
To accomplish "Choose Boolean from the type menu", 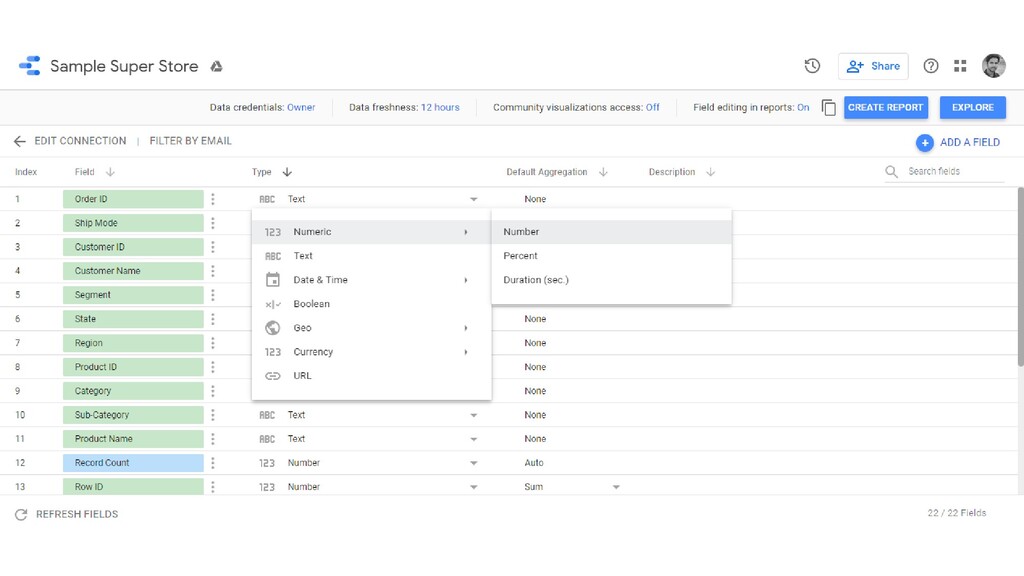I will click(311, 304).
